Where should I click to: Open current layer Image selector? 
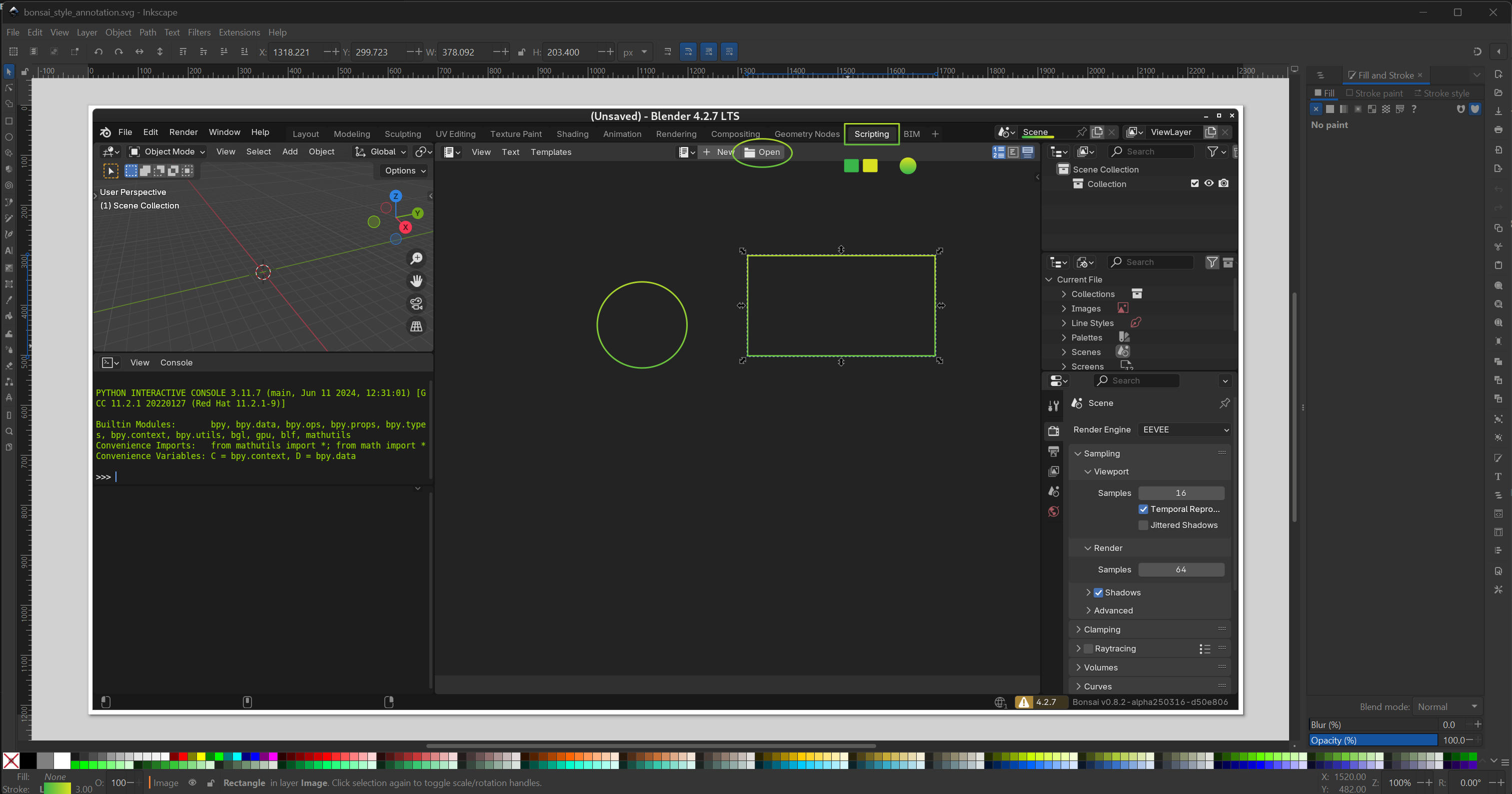(165, 782)
